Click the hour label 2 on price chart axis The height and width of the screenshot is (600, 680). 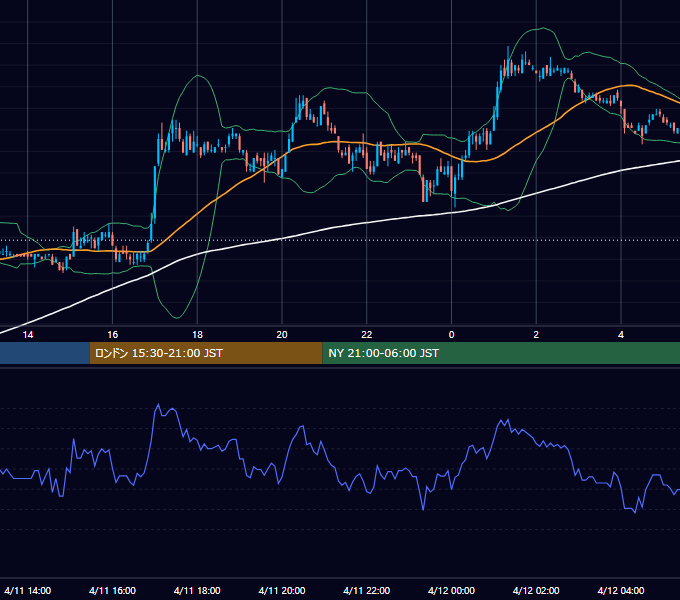point(536,335)
